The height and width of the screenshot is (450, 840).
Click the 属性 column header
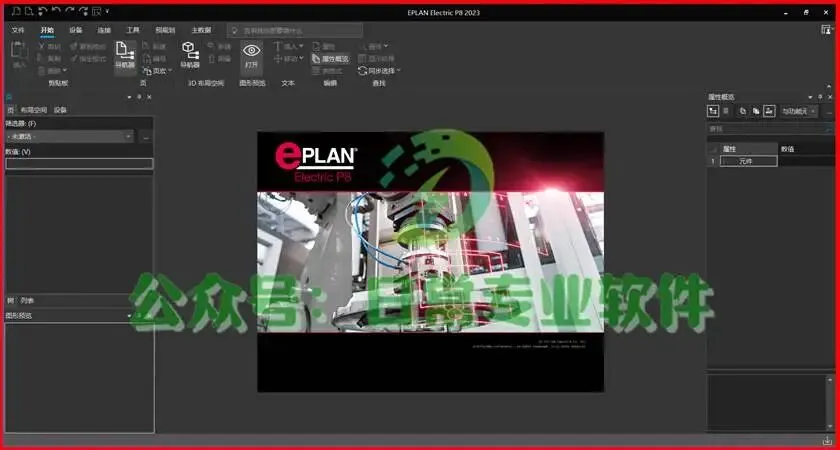tap(748, 149)
